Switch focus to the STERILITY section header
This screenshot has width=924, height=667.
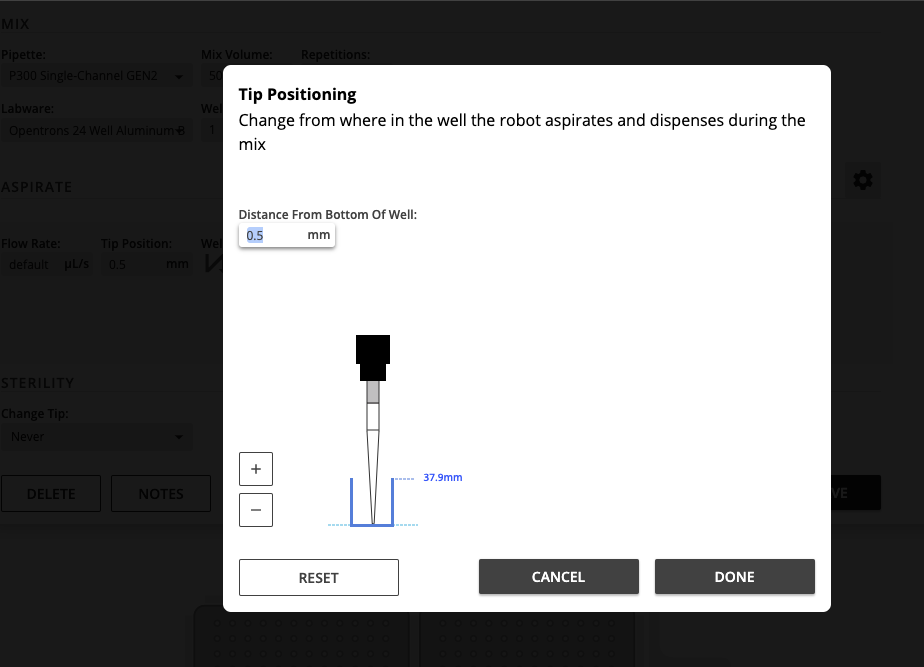point(39,383)
